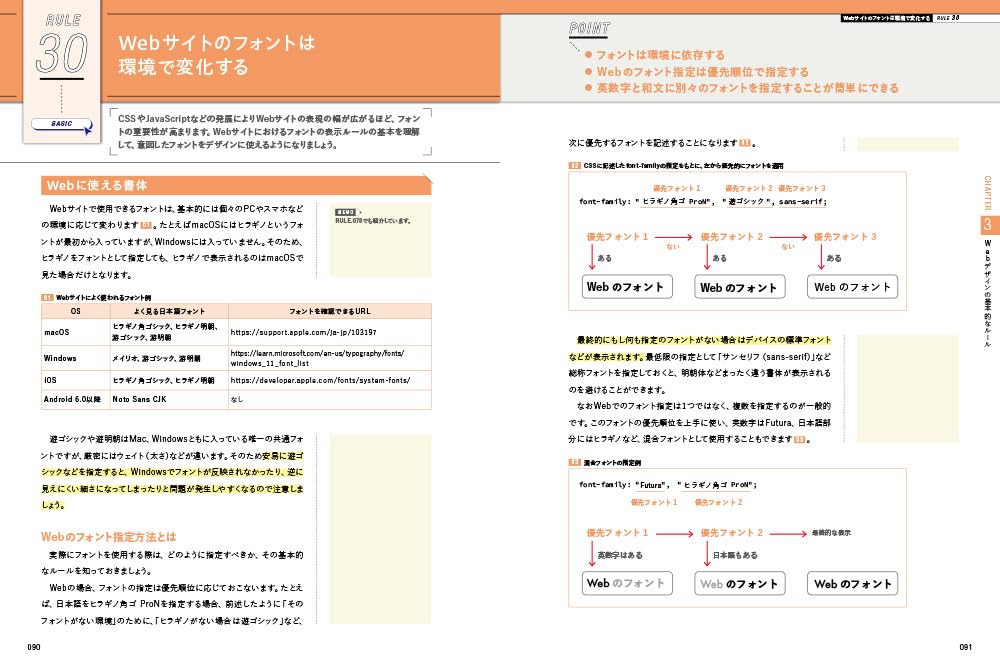Click the BASIC badge with cursor arrow

pyautogui.click(x=62, y=125)
